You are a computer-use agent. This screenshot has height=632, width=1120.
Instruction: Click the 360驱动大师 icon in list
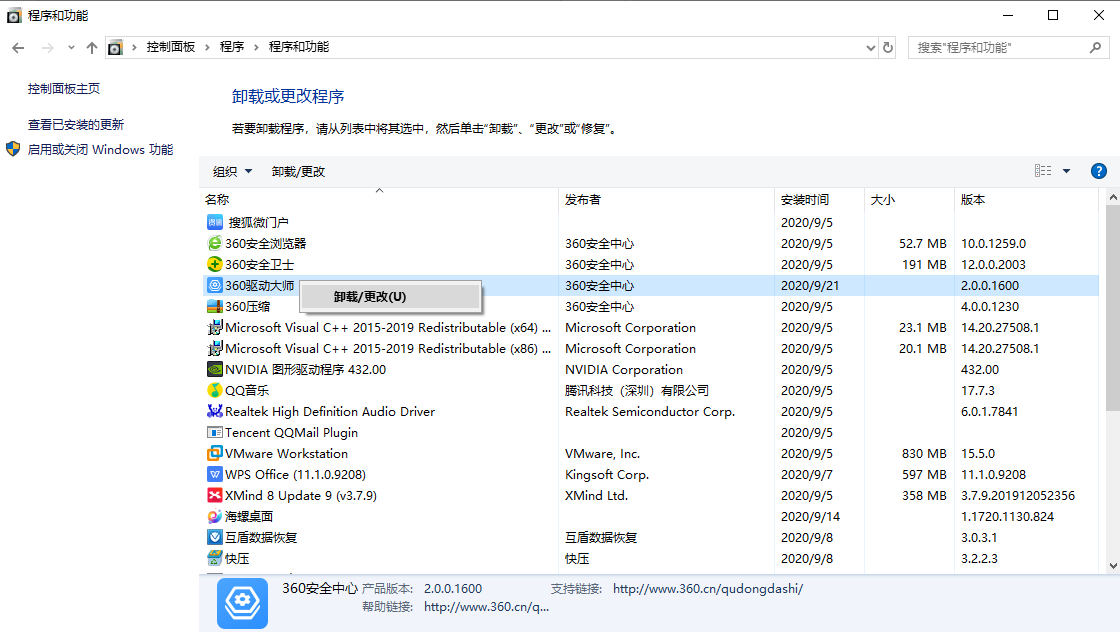(214, 286)
